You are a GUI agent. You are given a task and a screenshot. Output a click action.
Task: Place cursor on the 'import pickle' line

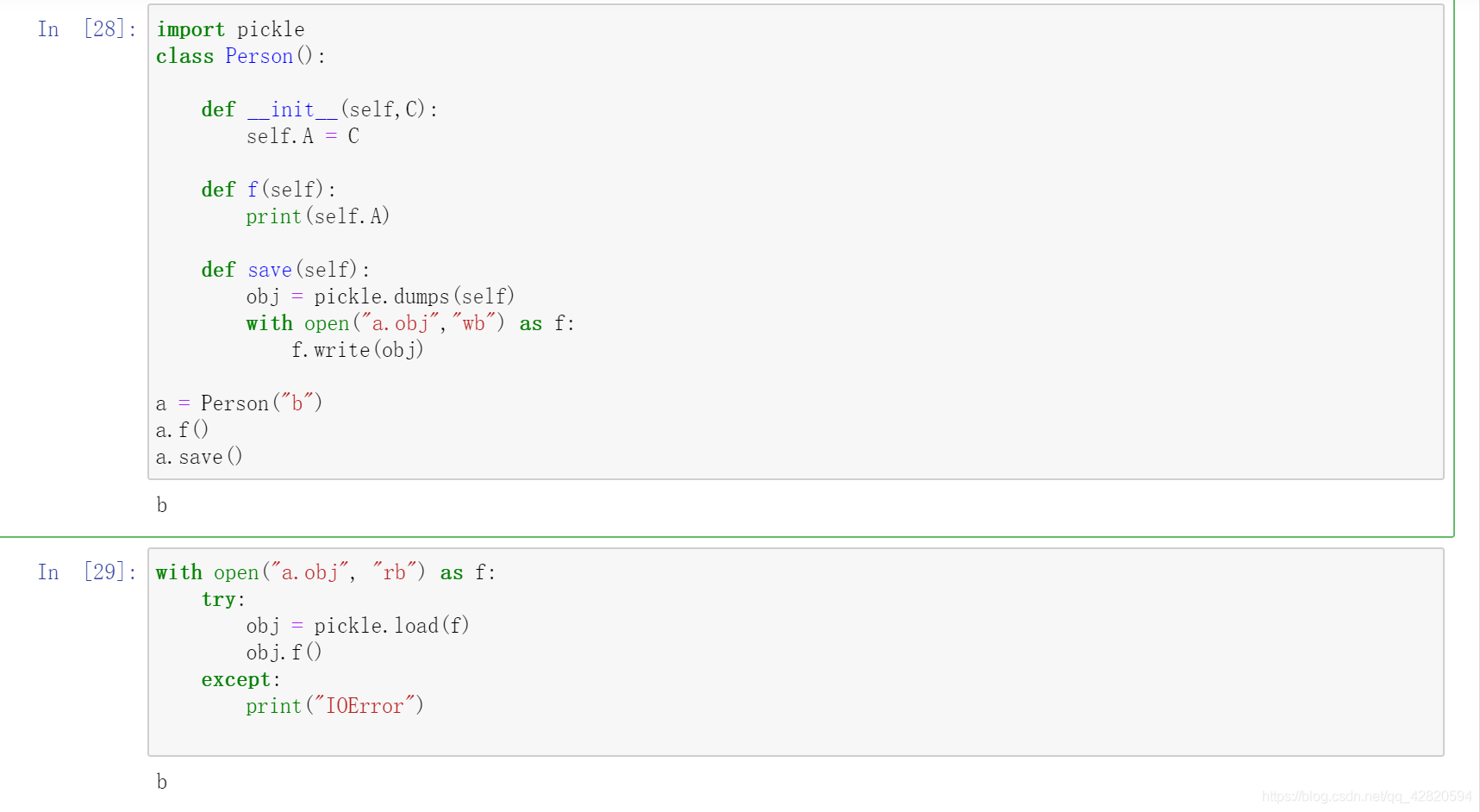point(230,29)
